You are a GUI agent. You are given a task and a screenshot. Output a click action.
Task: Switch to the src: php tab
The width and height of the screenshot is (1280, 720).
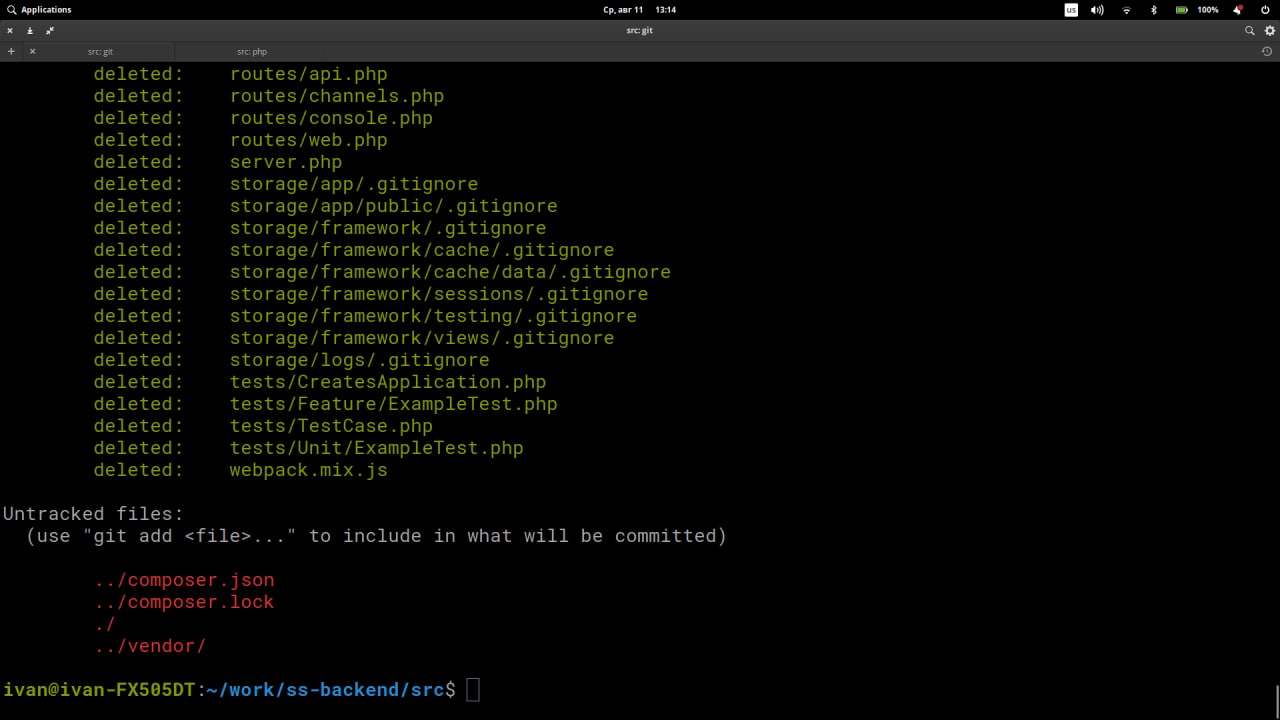click(x=252, y=51)
